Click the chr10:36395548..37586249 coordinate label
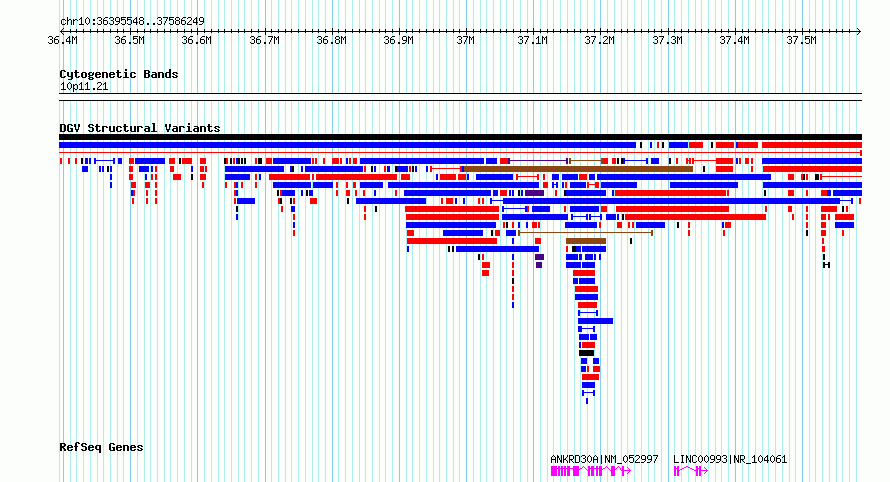Screen dimensions: 890x482 pos(132,21)
